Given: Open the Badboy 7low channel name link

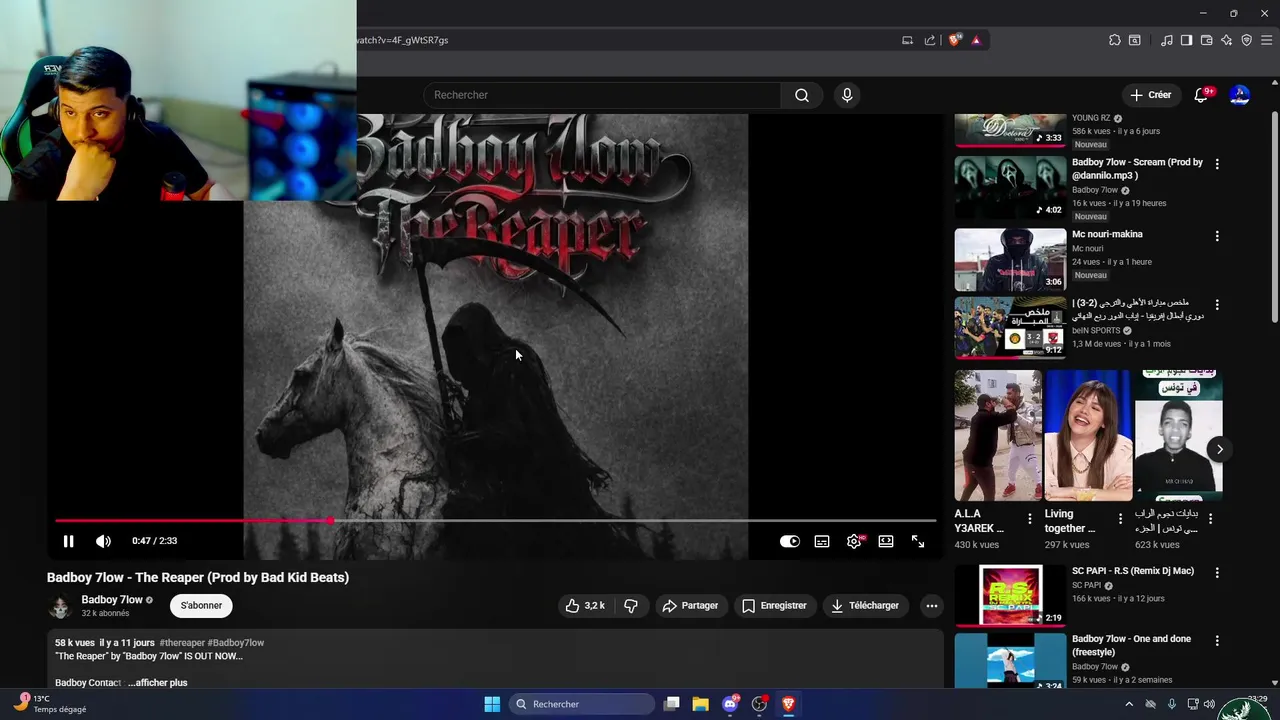Looking at the screenshot, I should tap(112, 600).
